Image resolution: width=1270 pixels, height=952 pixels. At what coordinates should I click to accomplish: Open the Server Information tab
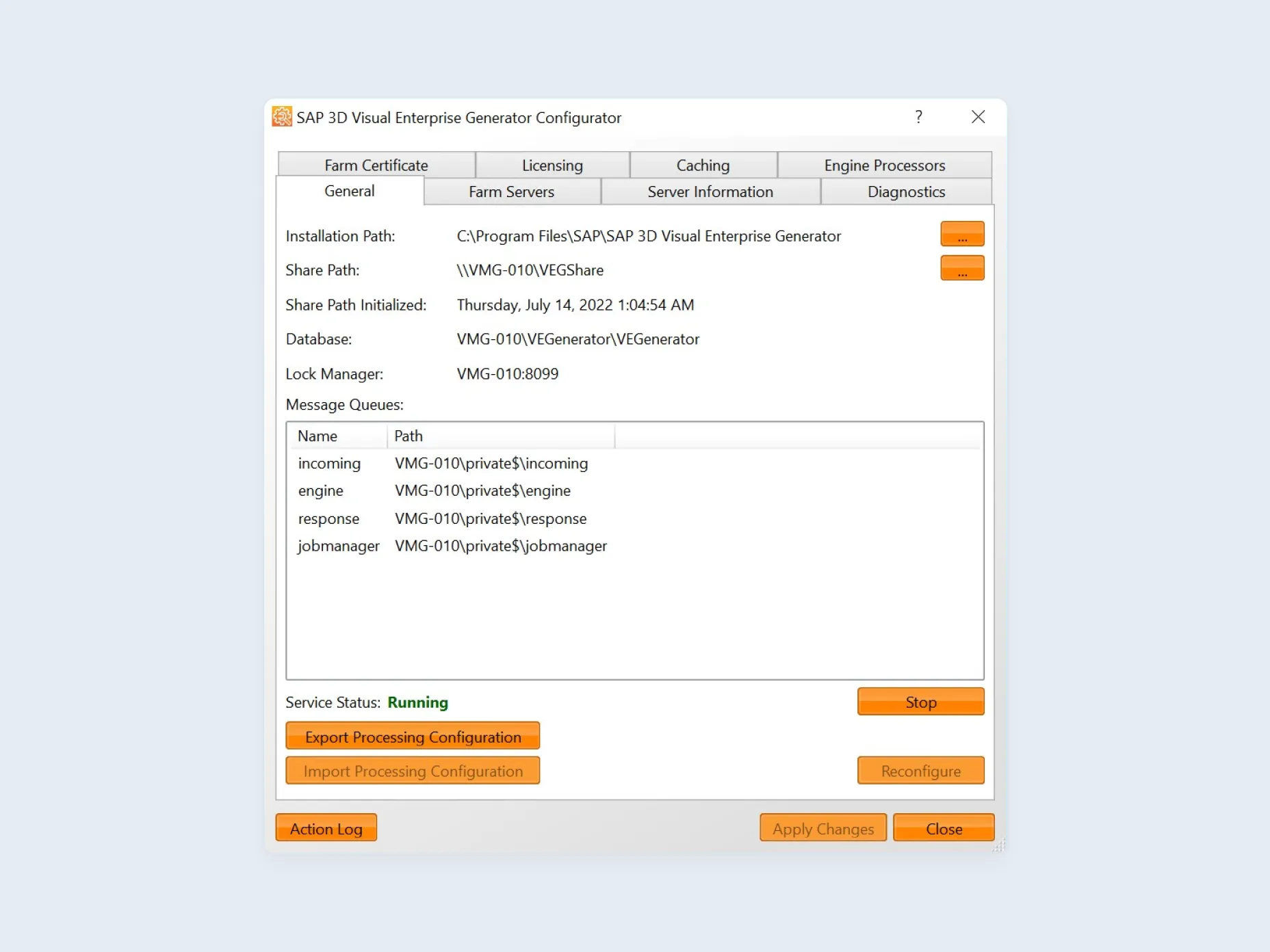[x=710, y=191]
